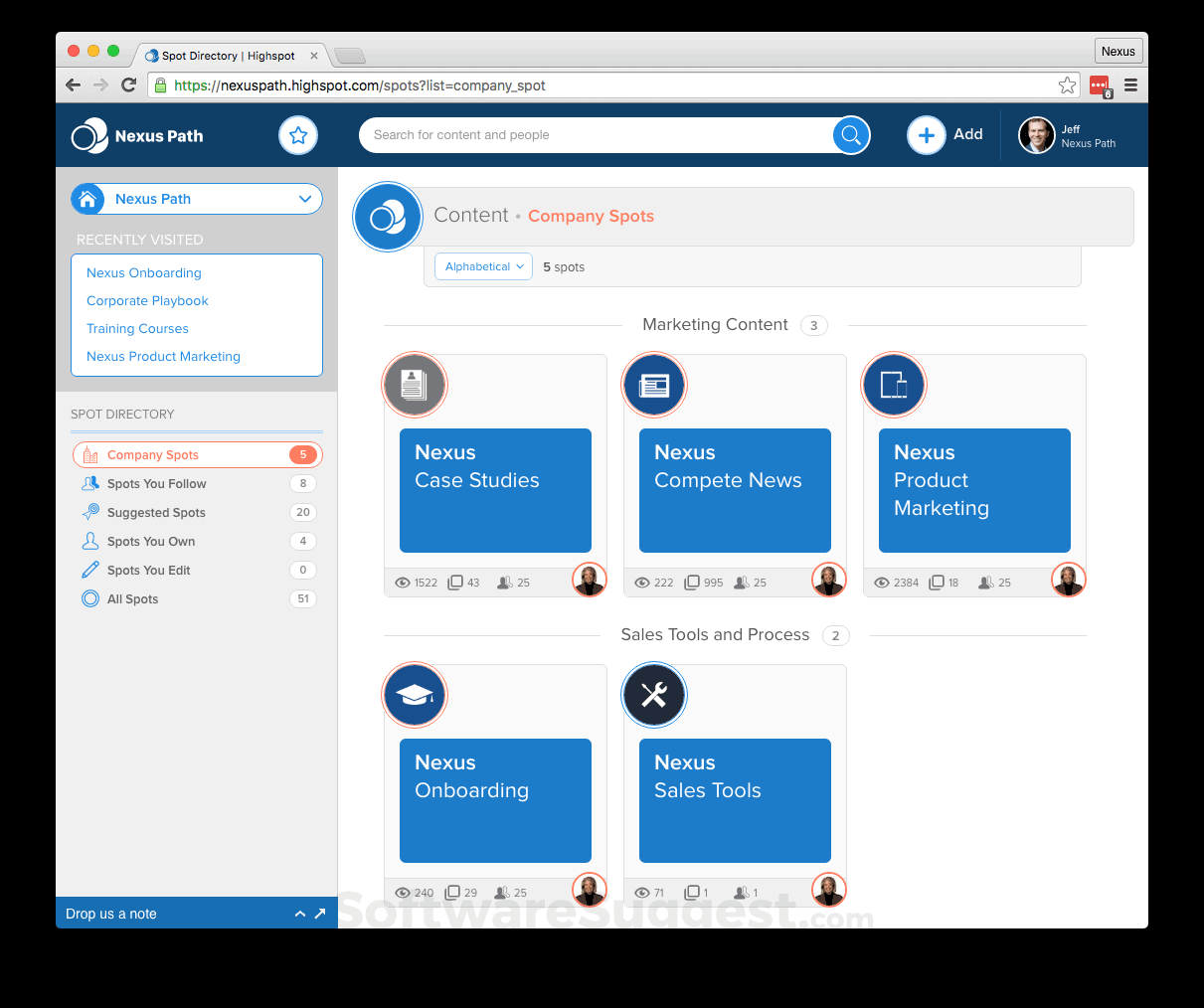Select Spots You Follow in directory
This screenshot has height=1008, width=1204.
tap(157, 484)
